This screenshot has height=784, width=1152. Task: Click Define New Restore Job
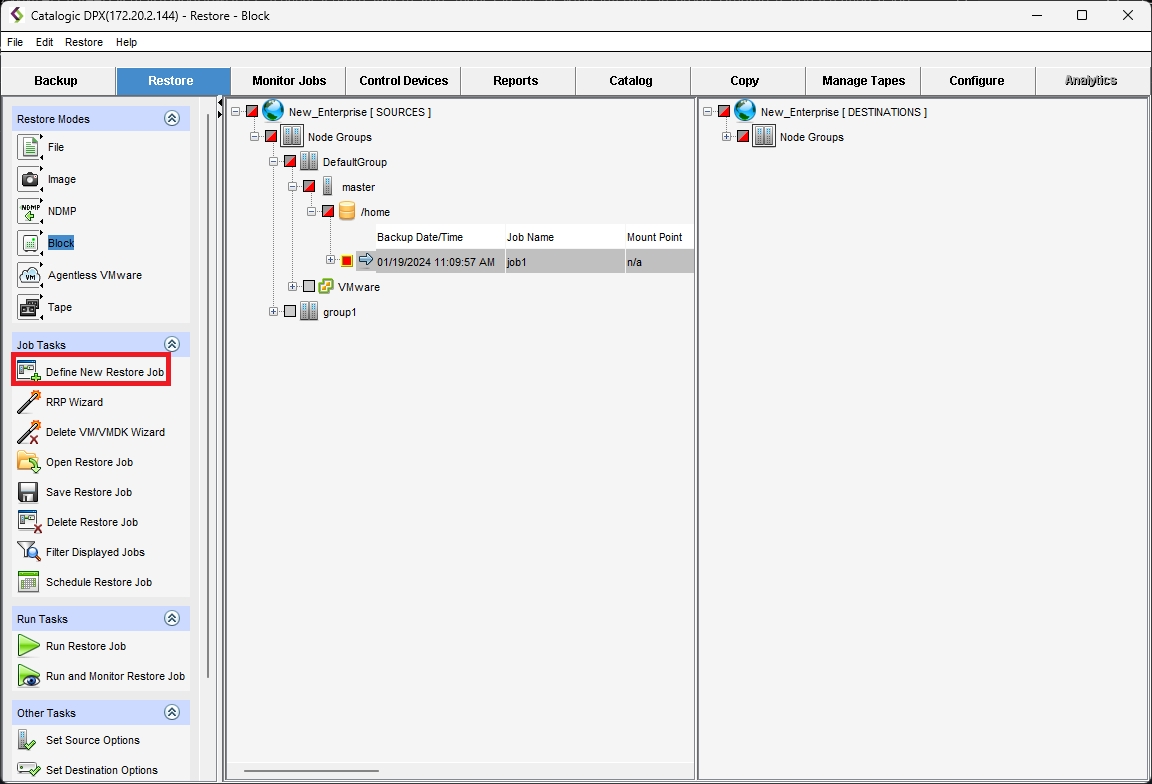[104, 372]
